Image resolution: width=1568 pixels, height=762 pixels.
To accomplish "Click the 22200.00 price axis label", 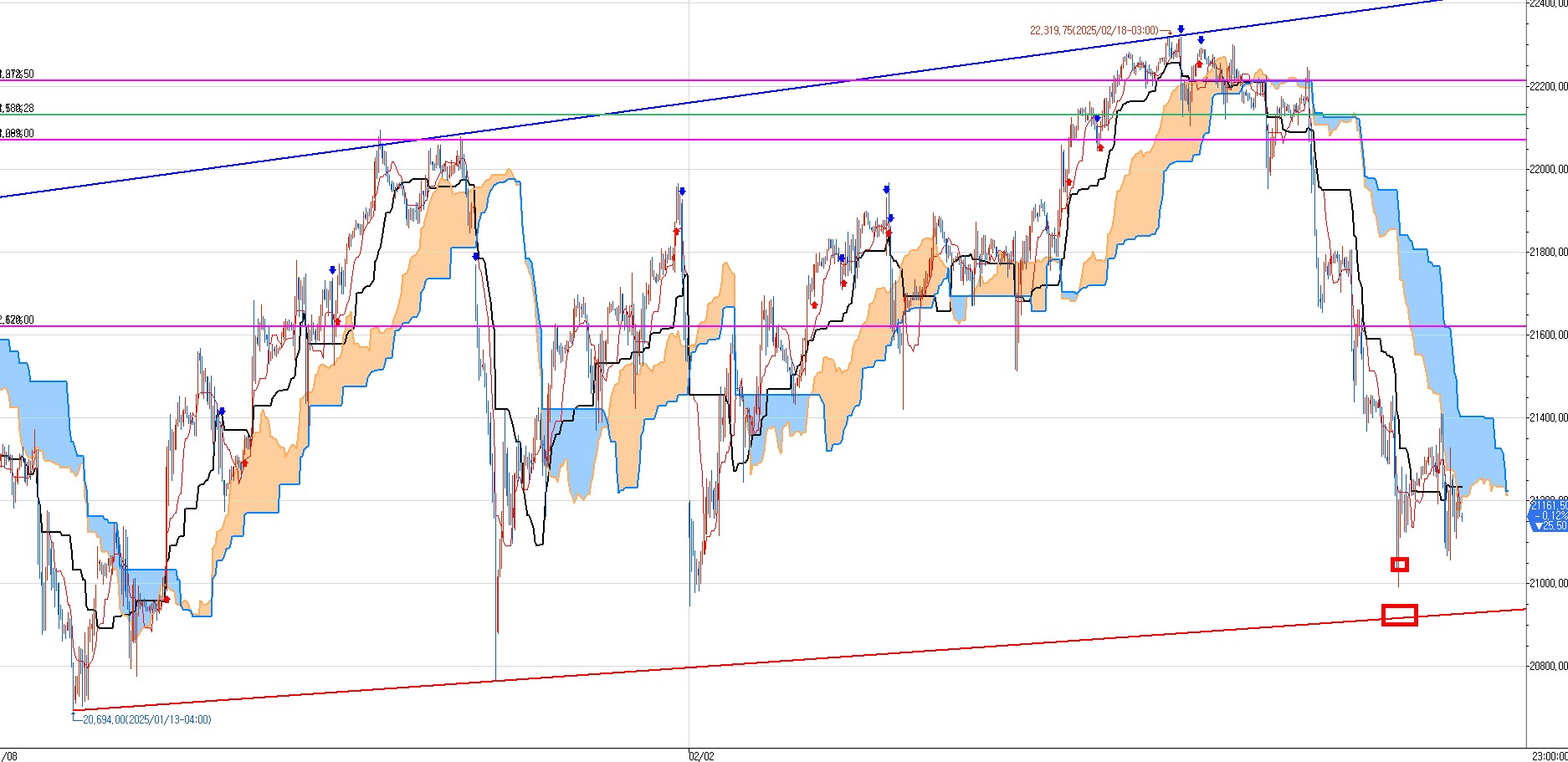I will [1548, 86].
